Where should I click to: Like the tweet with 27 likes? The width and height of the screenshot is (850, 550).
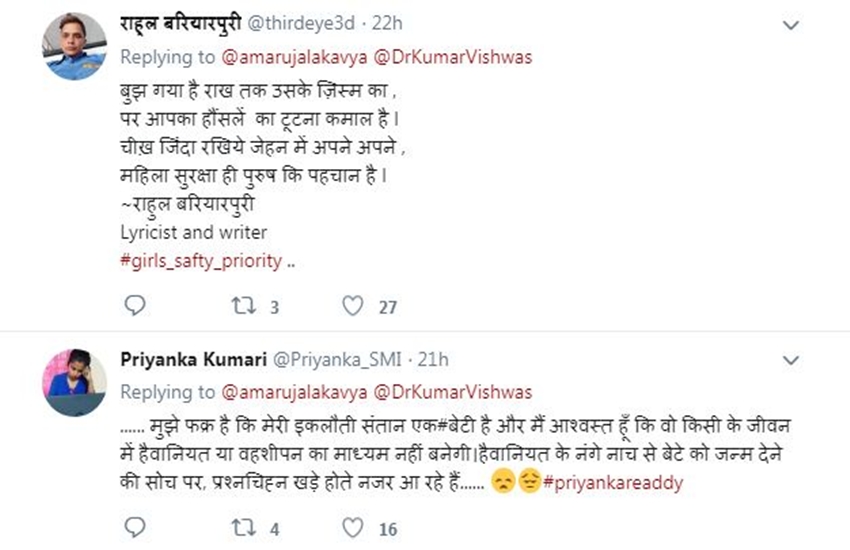(352, 307)
